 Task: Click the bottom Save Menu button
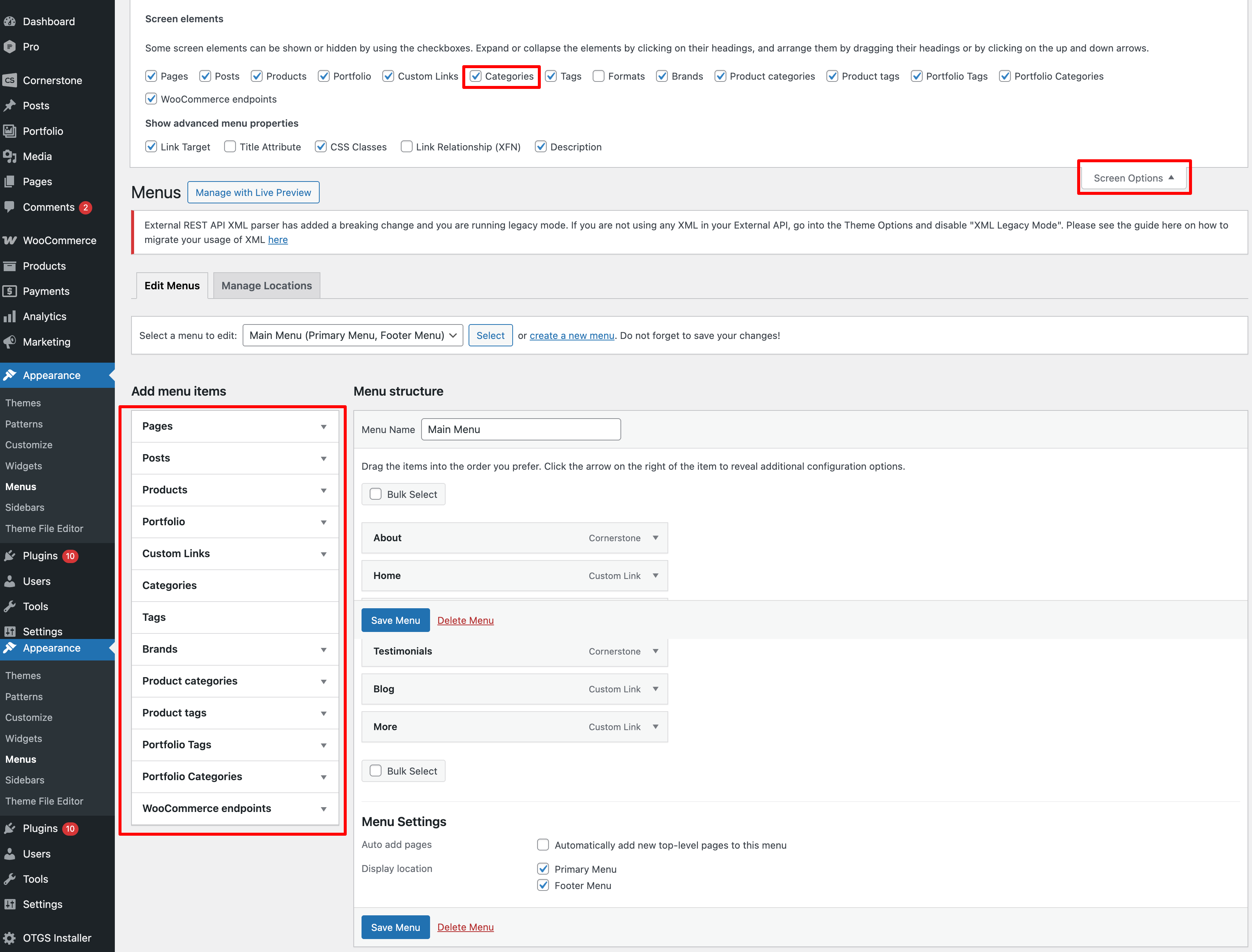(x=396, y=927)
